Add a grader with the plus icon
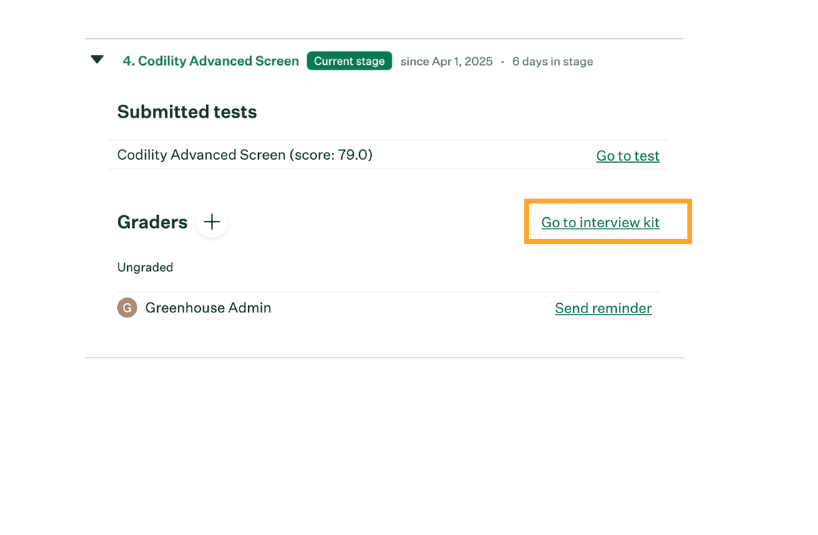 point(212,222)
